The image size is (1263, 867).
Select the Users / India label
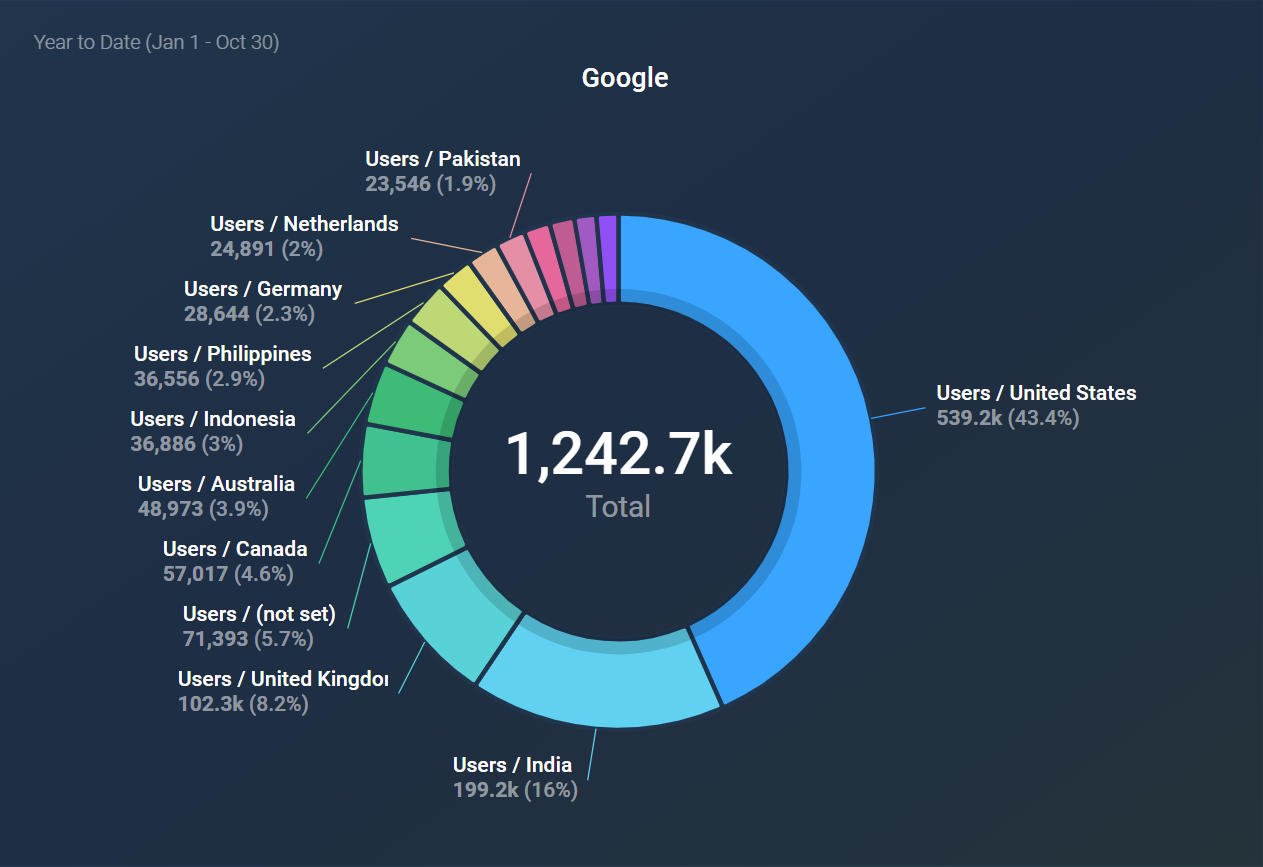point(512,764)
